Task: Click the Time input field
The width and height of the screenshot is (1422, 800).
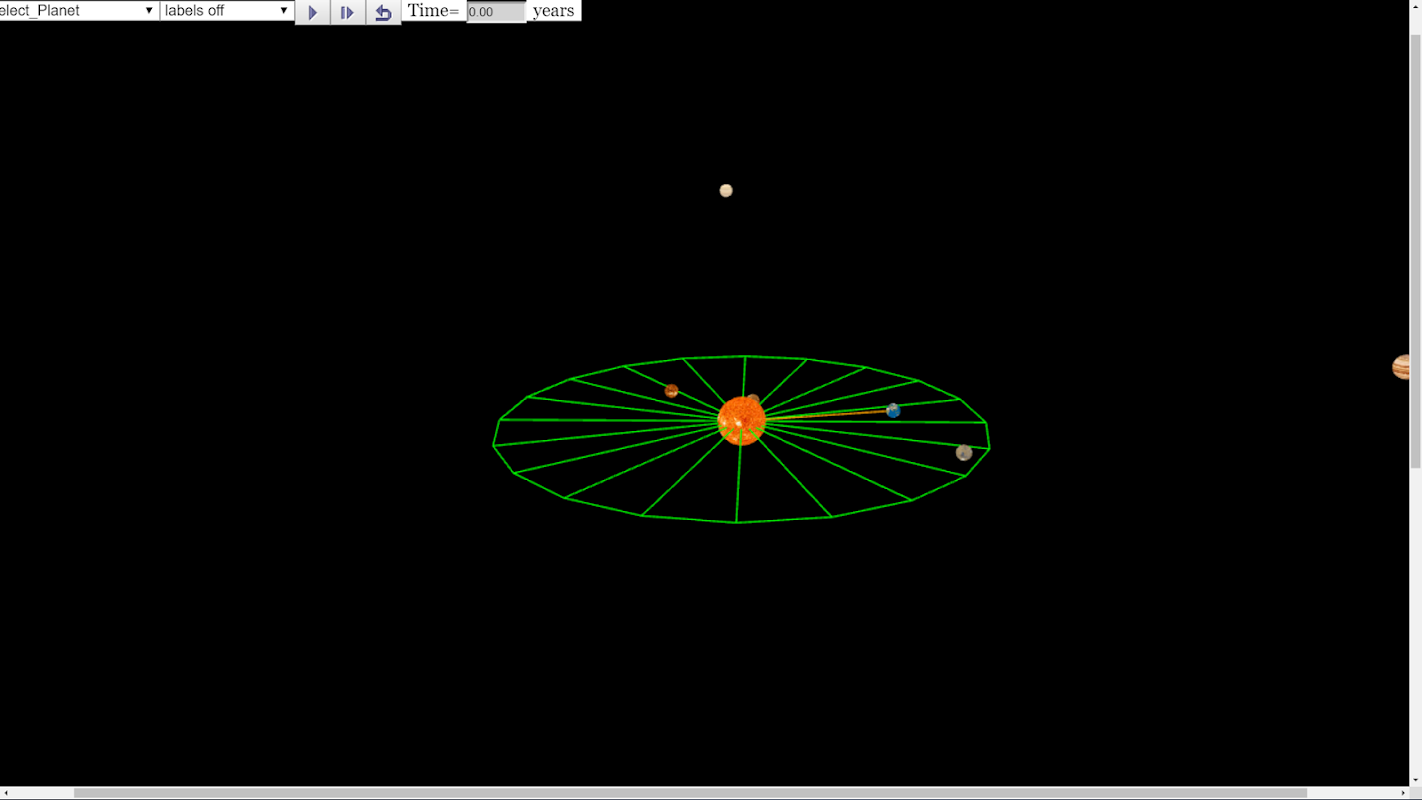Action: 495,12
